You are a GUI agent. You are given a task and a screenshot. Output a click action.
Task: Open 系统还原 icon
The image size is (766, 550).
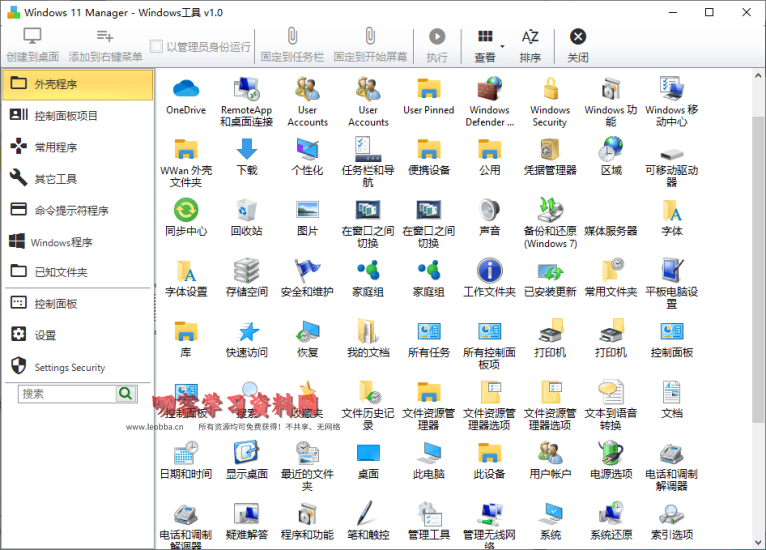coord(611,513)
